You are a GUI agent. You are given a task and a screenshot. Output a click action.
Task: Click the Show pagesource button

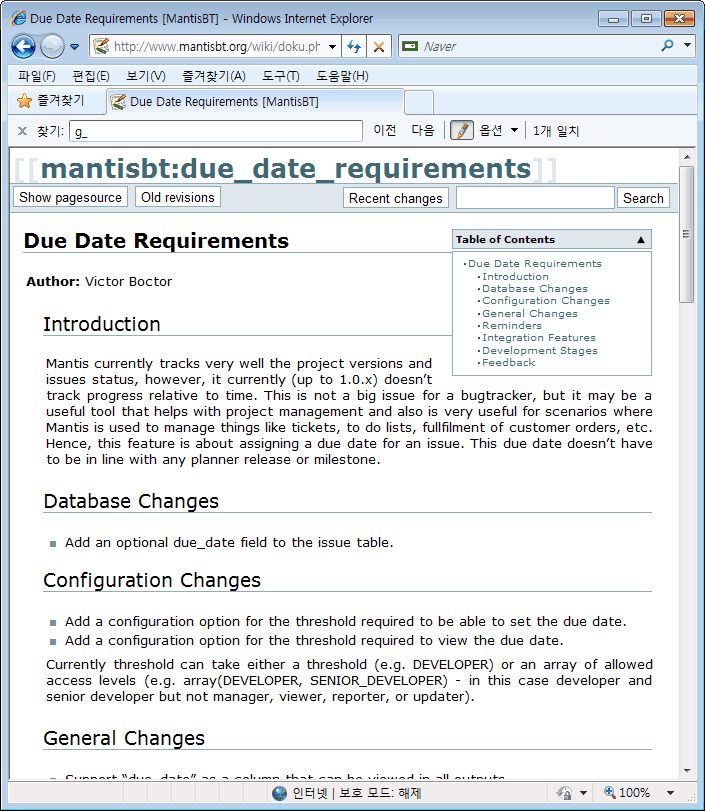[70, 197]
